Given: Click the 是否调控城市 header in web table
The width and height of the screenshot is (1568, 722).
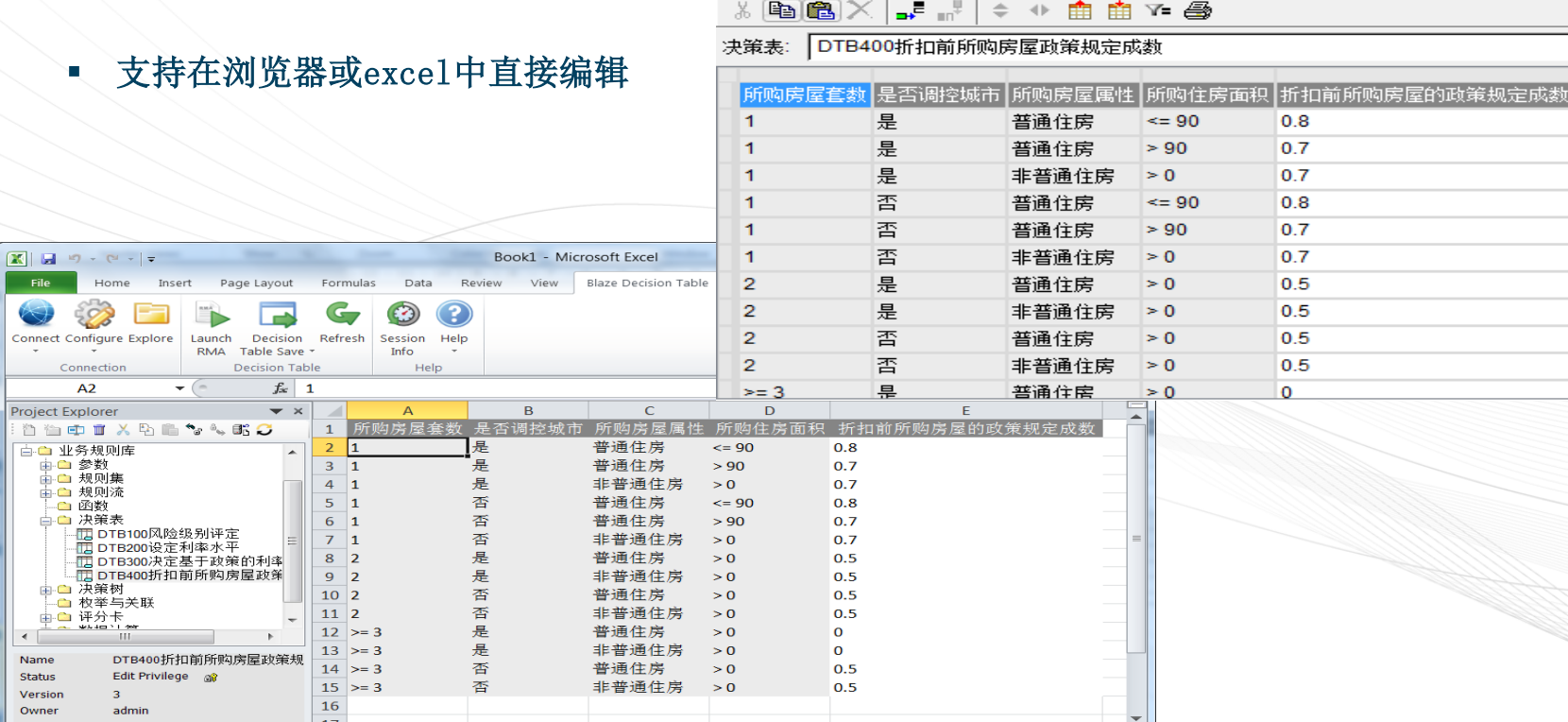Looking at the screenshot, I should [938, 95].
